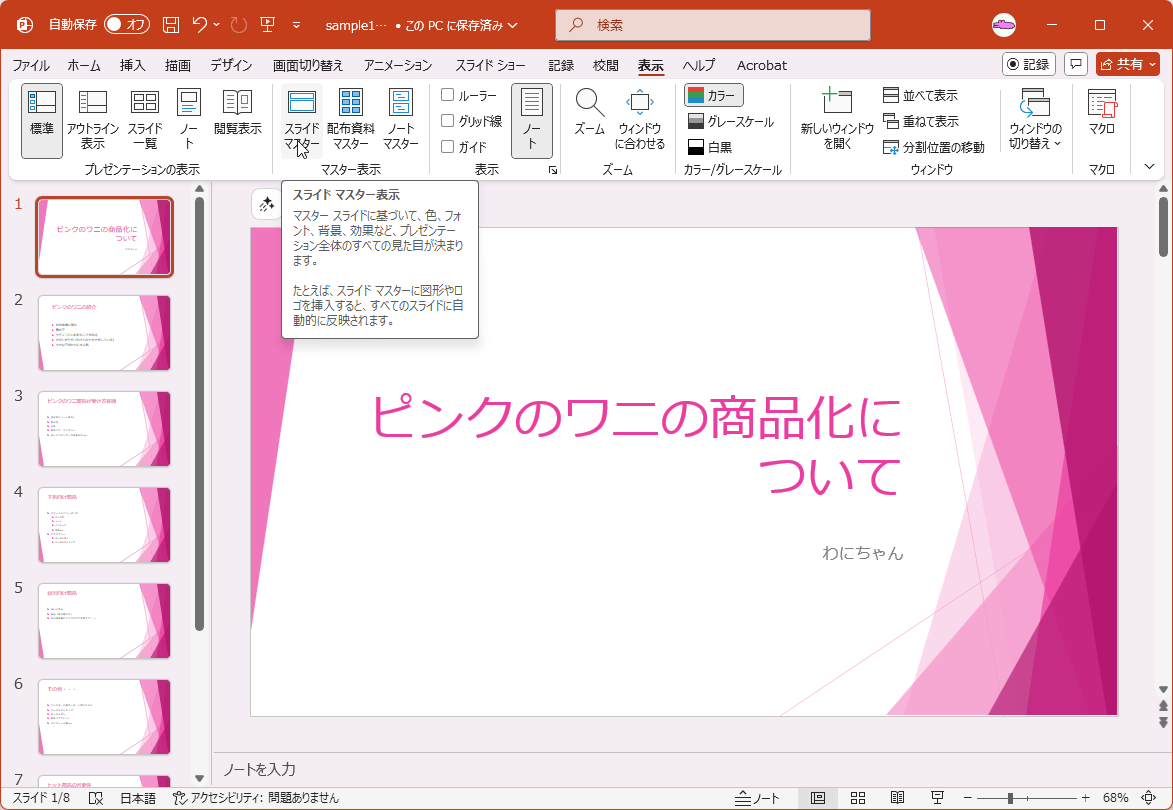Select slide 6 thumbnail

[104, 717]
